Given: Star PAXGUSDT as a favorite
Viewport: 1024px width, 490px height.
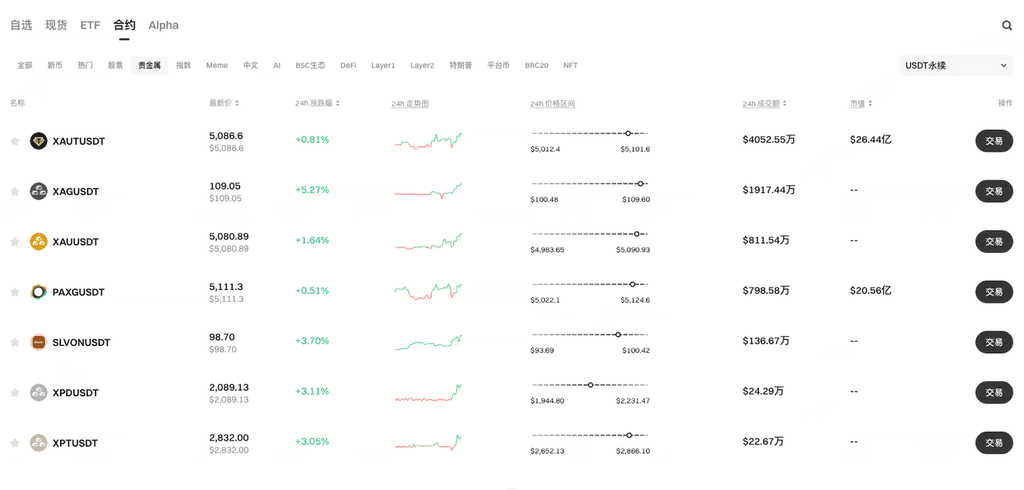Looking at the screenshot, I should 15,292.
